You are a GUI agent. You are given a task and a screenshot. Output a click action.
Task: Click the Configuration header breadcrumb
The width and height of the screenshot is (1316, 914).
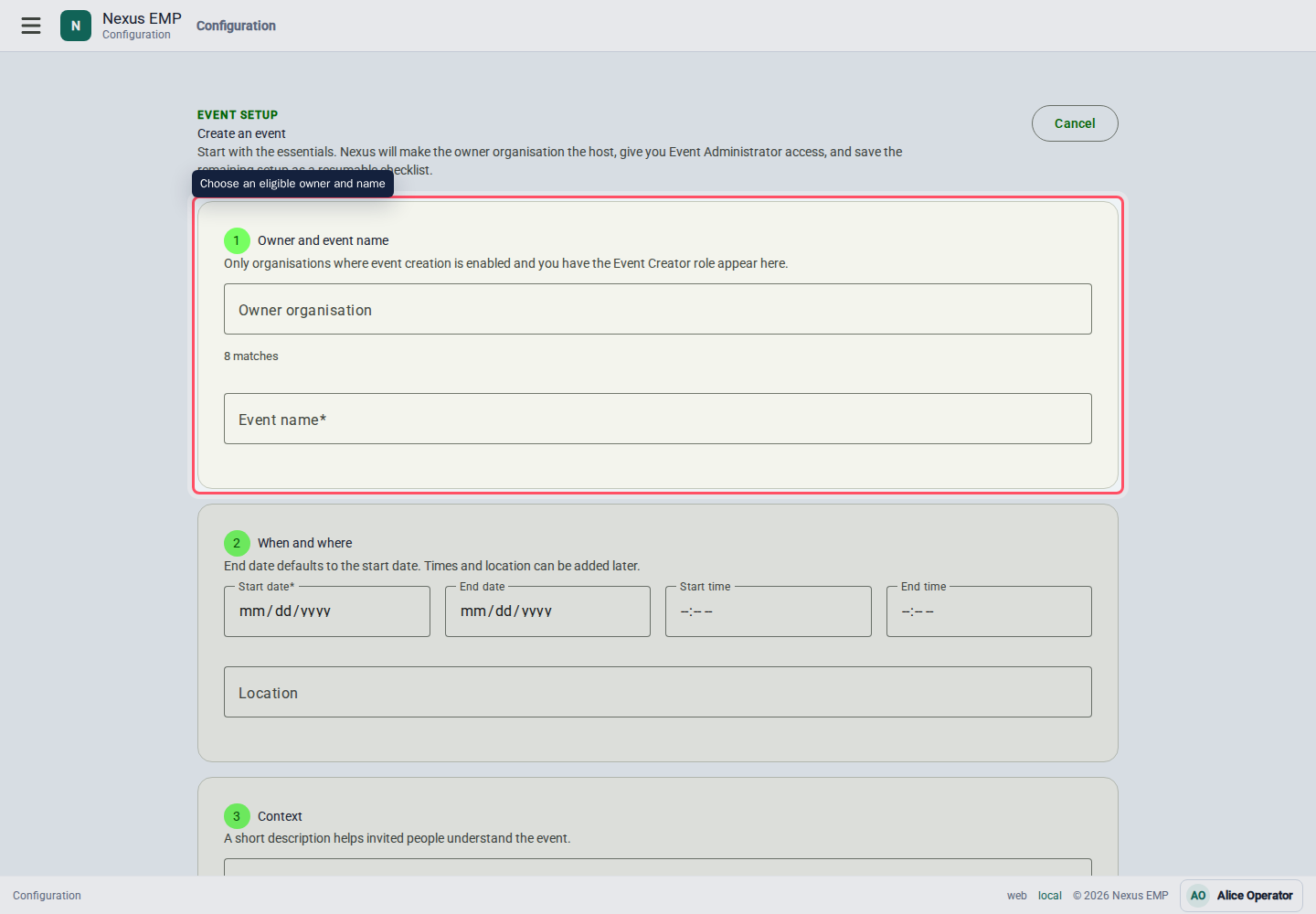click(x=236, y=26)
